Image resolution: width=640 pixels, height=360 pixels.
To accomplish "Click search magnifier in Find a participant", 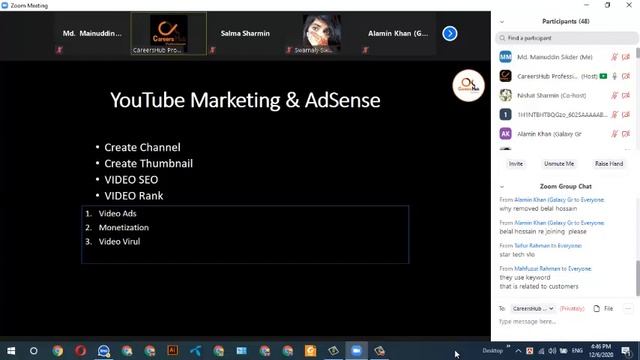I will click(x=502, y=38).
